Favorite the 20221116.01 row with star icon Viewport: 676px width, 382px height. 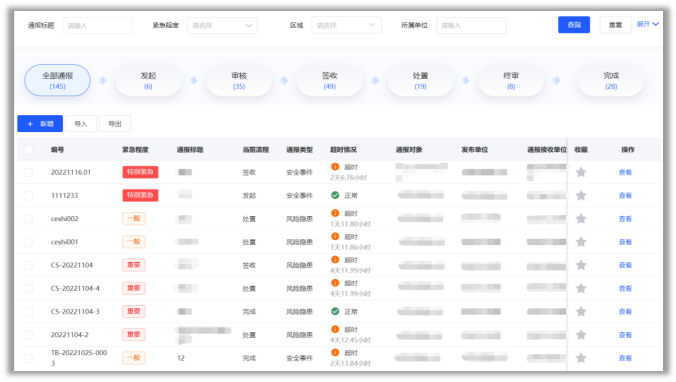[x=581, y=172]
